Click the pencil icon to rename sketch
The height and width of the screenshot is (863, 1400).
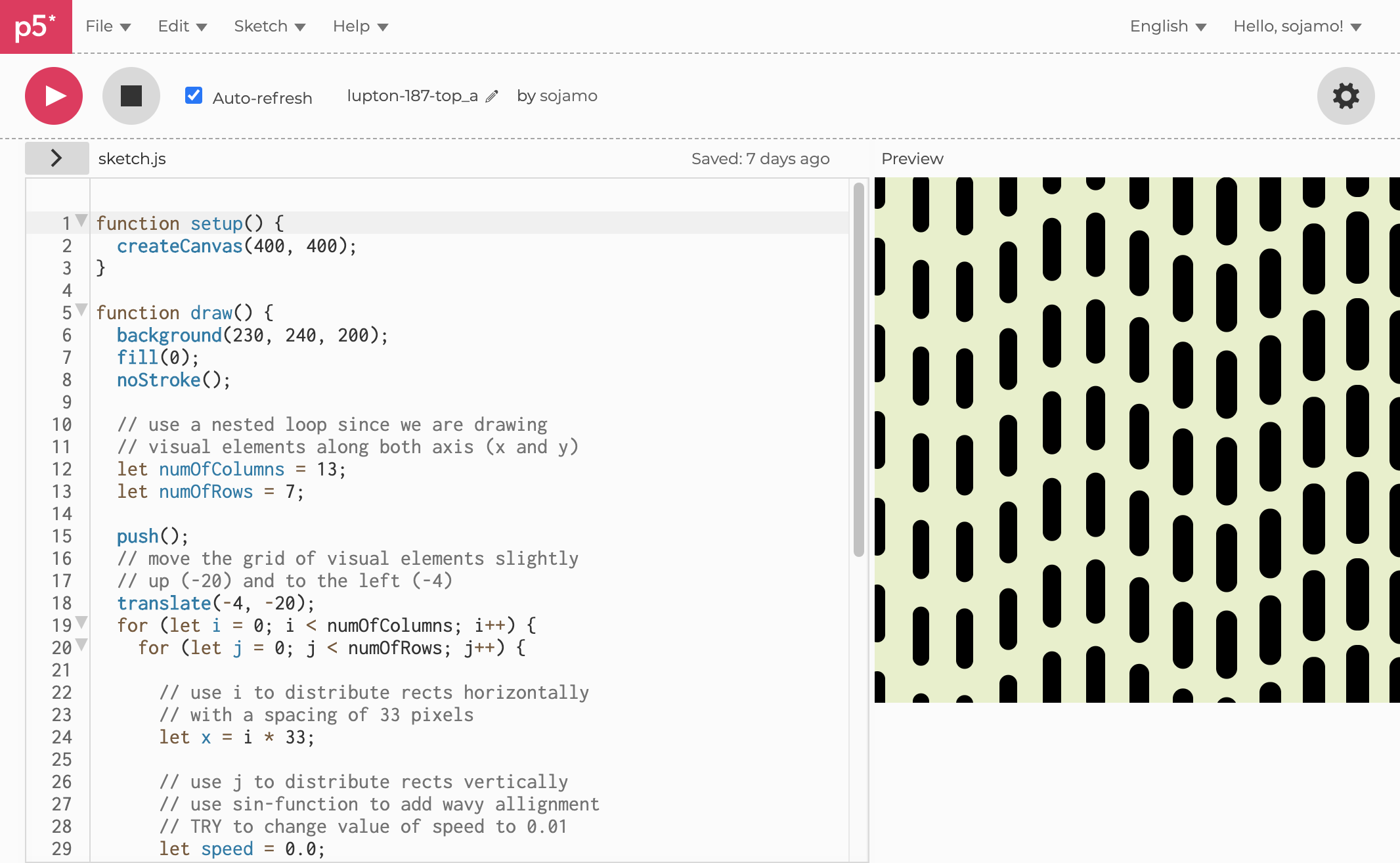tap(492, 97)
